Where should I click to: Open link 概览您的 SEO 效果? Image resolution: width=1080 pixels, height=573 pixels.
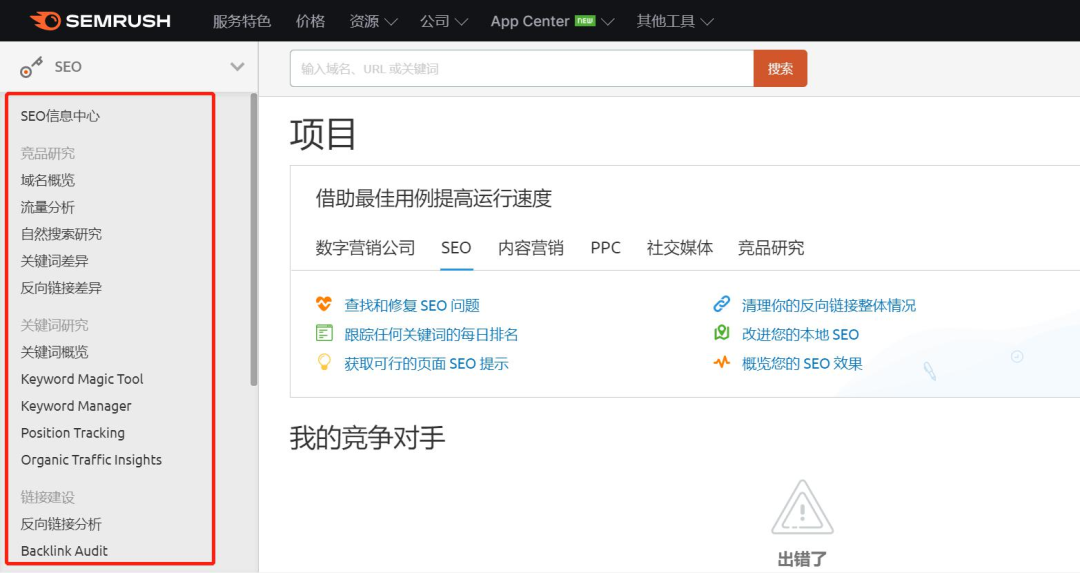coord(802,363)
